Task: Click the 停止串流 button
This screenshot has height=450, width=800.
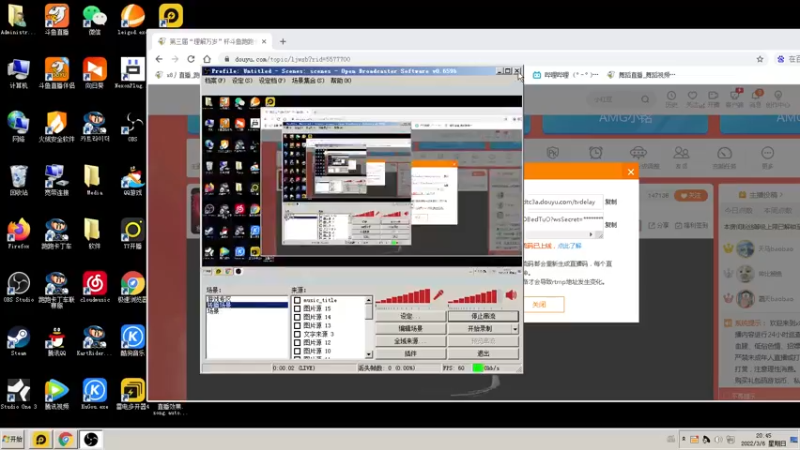Action: tap(483, 316)
